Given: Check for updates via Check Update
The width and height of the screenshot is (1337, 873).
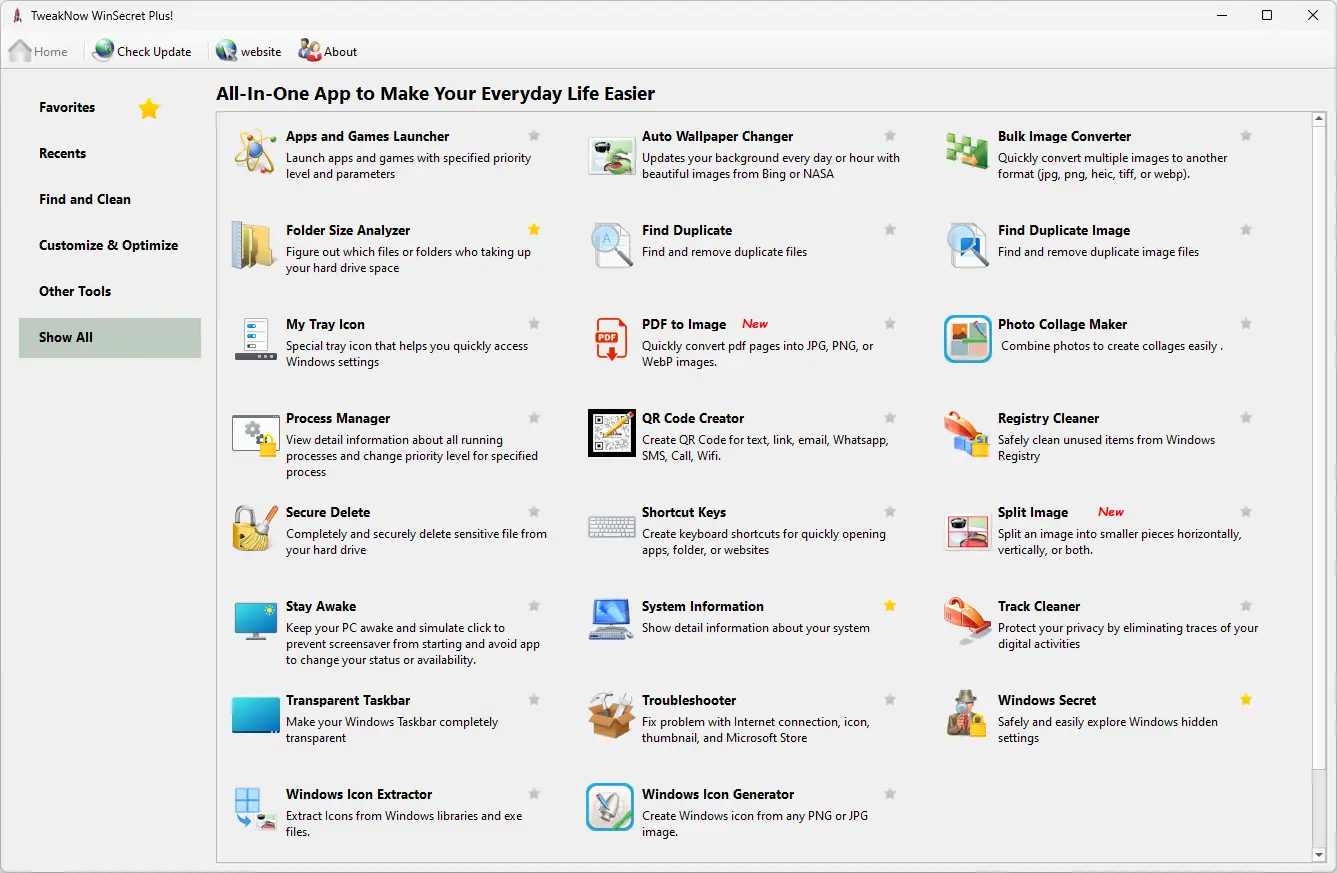Looking at the screenshot, I should [142, 51].
